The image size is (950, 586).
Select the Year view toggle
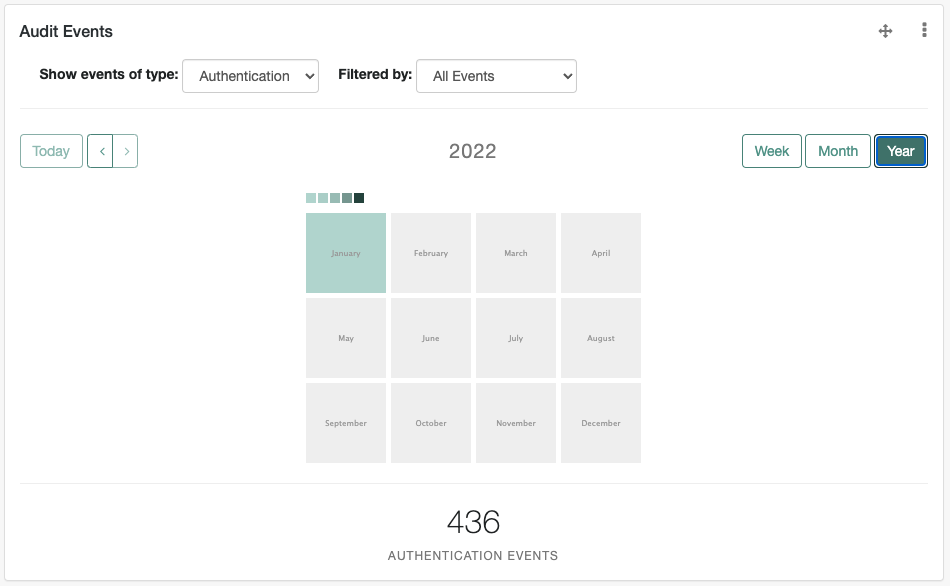tap(900, 151)
